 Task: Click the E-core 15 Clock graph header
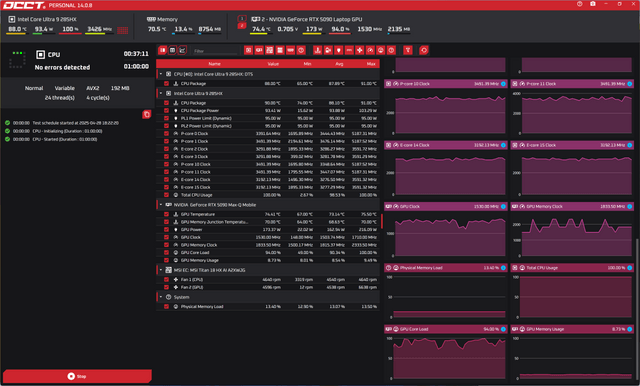[571, 145]
